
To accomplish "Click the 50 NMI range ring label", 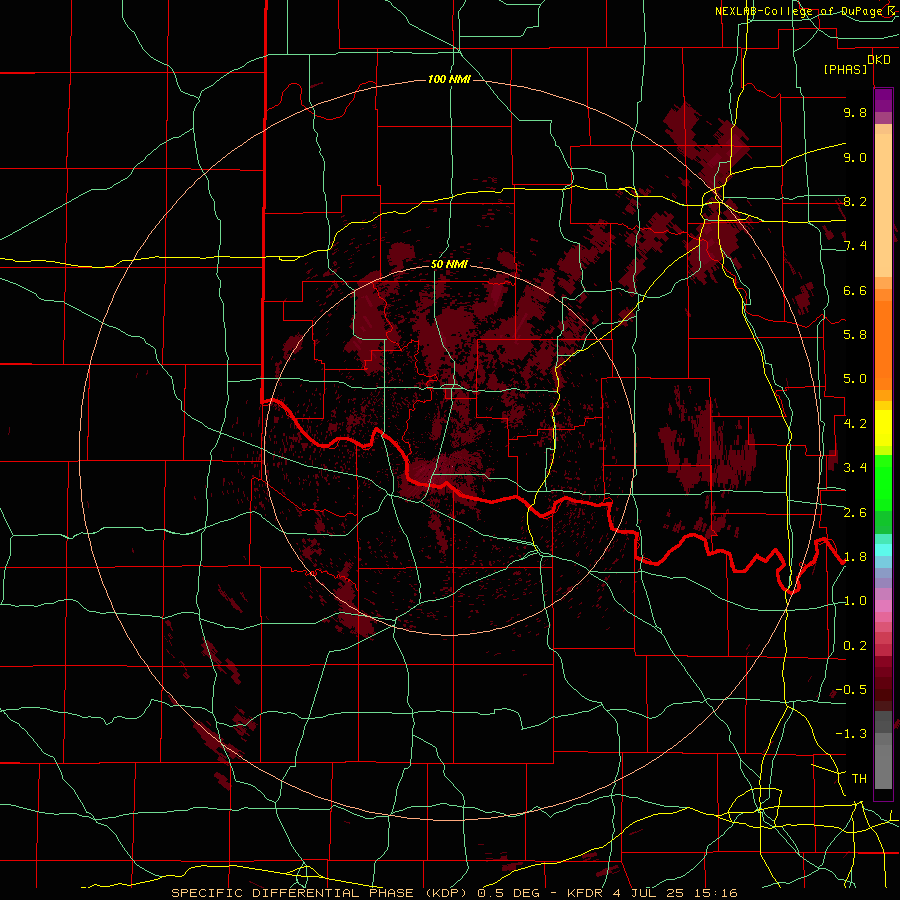I will [x=449, y=265].
